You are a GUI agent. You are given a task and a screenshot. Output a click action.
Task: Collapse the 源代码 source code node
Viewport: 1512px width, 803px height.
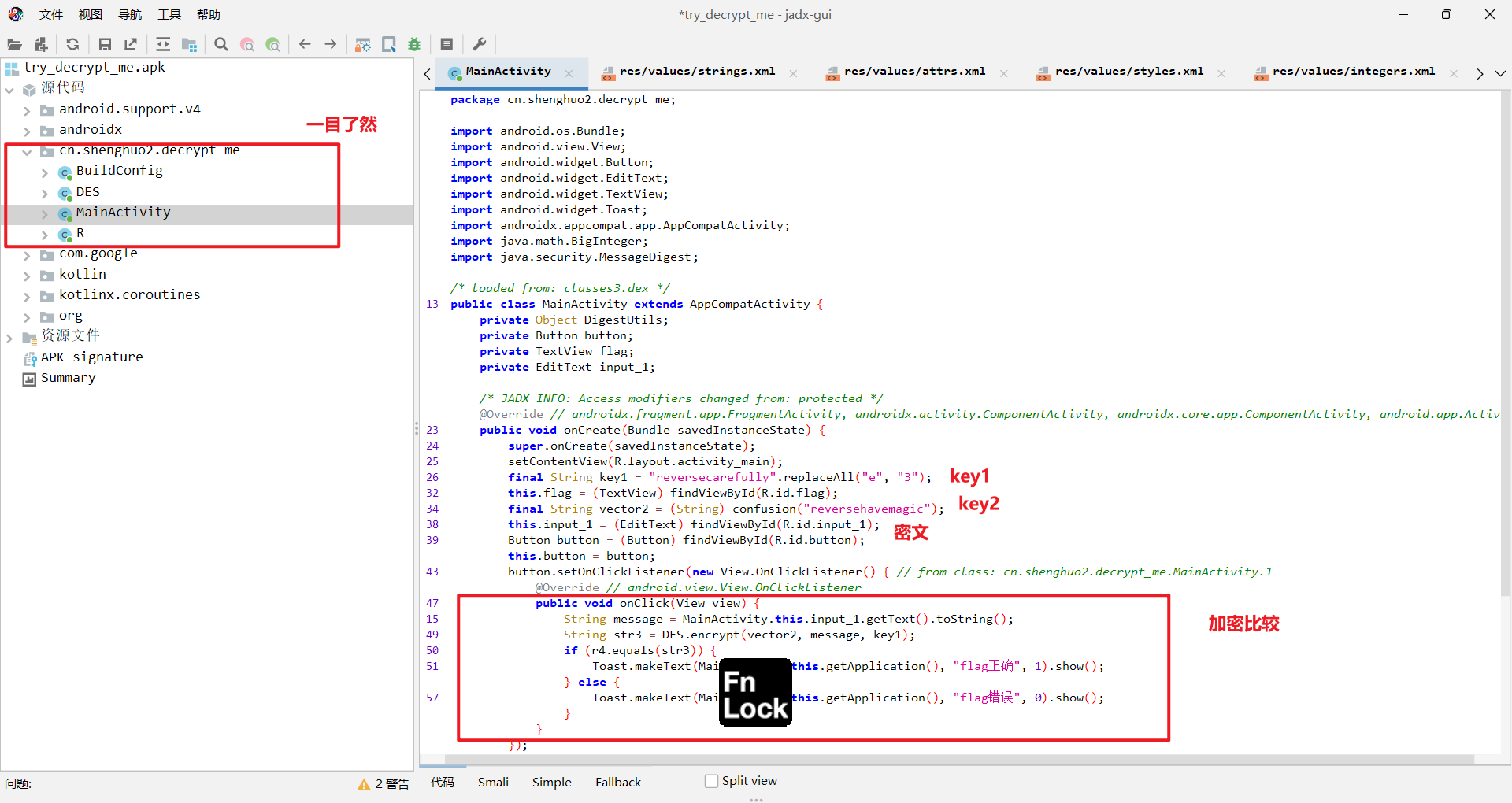9,90
